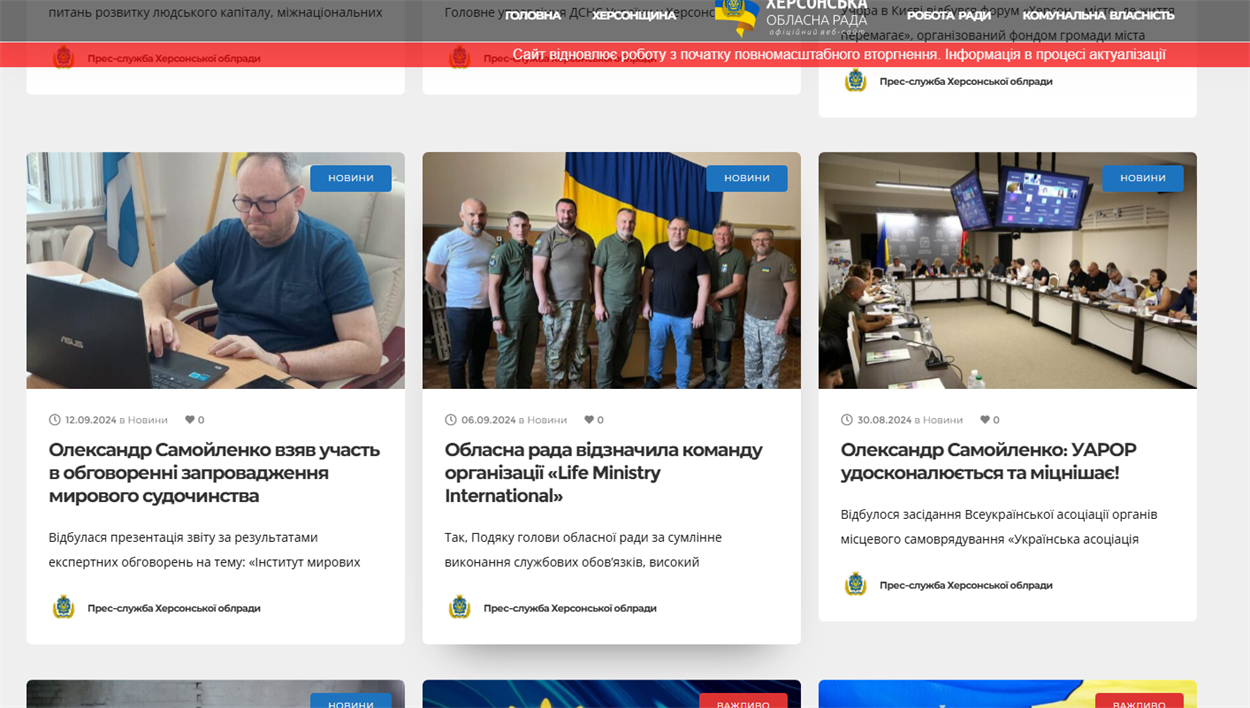Click the 30.08.2024 date text
Screen dimensions: 1250x708
tap(884, 420)
